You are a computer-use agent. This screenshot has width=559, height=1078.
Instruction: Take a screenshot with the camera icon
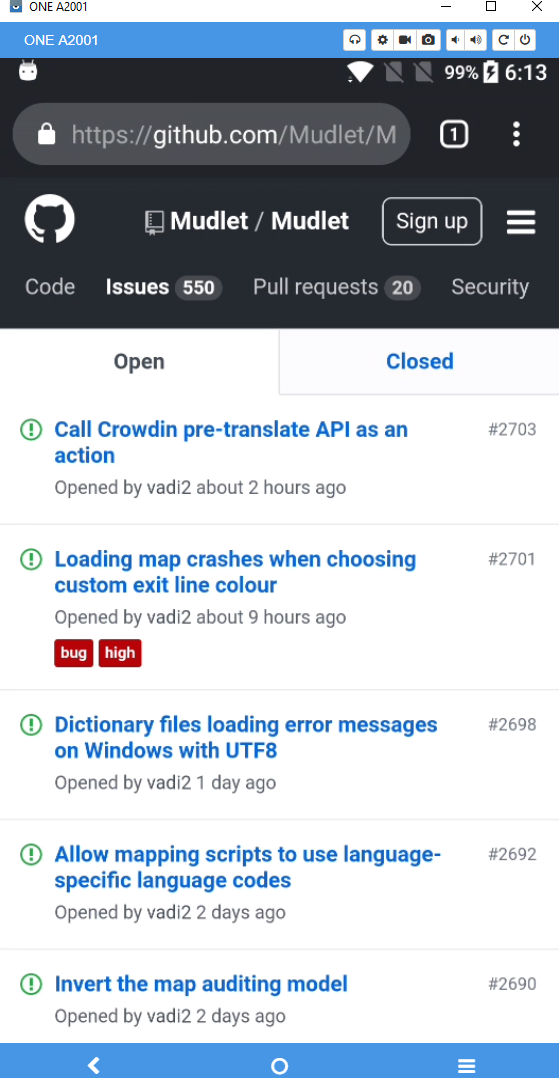(428, 40)
